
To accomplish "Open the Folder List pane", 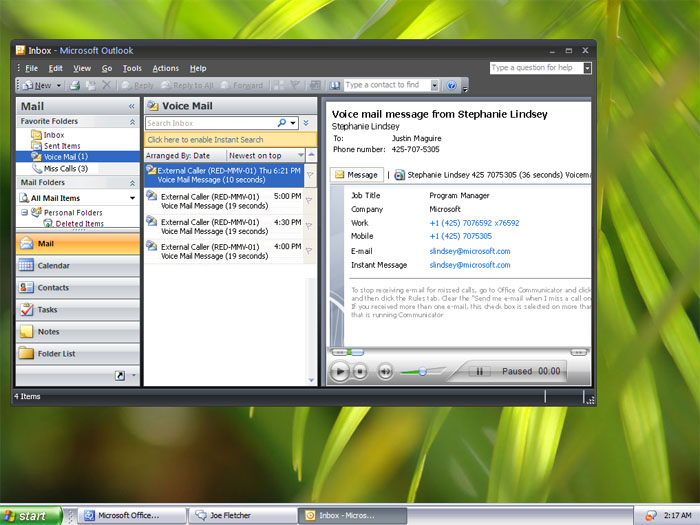I will coord(78,354).
